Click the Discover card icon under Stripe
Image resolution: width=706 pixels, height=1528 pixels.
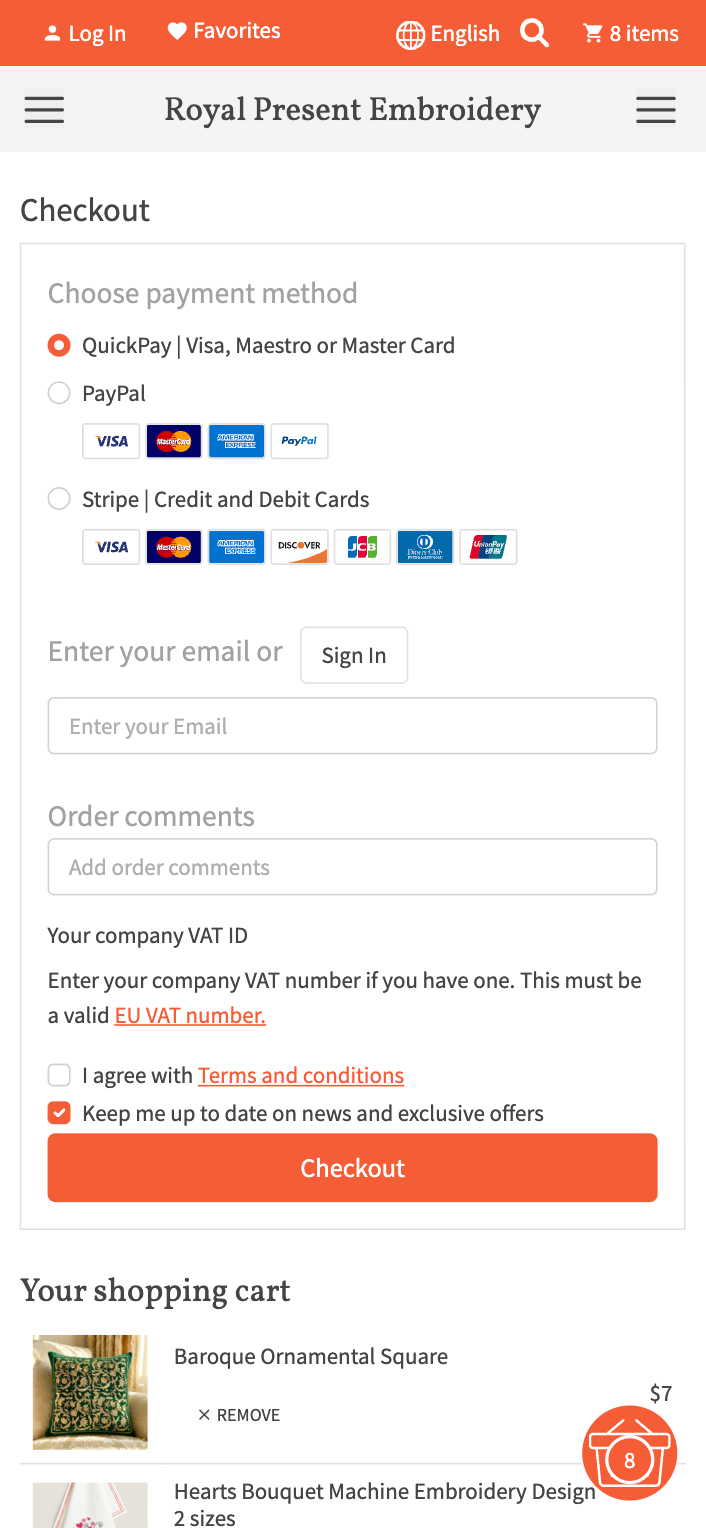click(x=299, y=547)
